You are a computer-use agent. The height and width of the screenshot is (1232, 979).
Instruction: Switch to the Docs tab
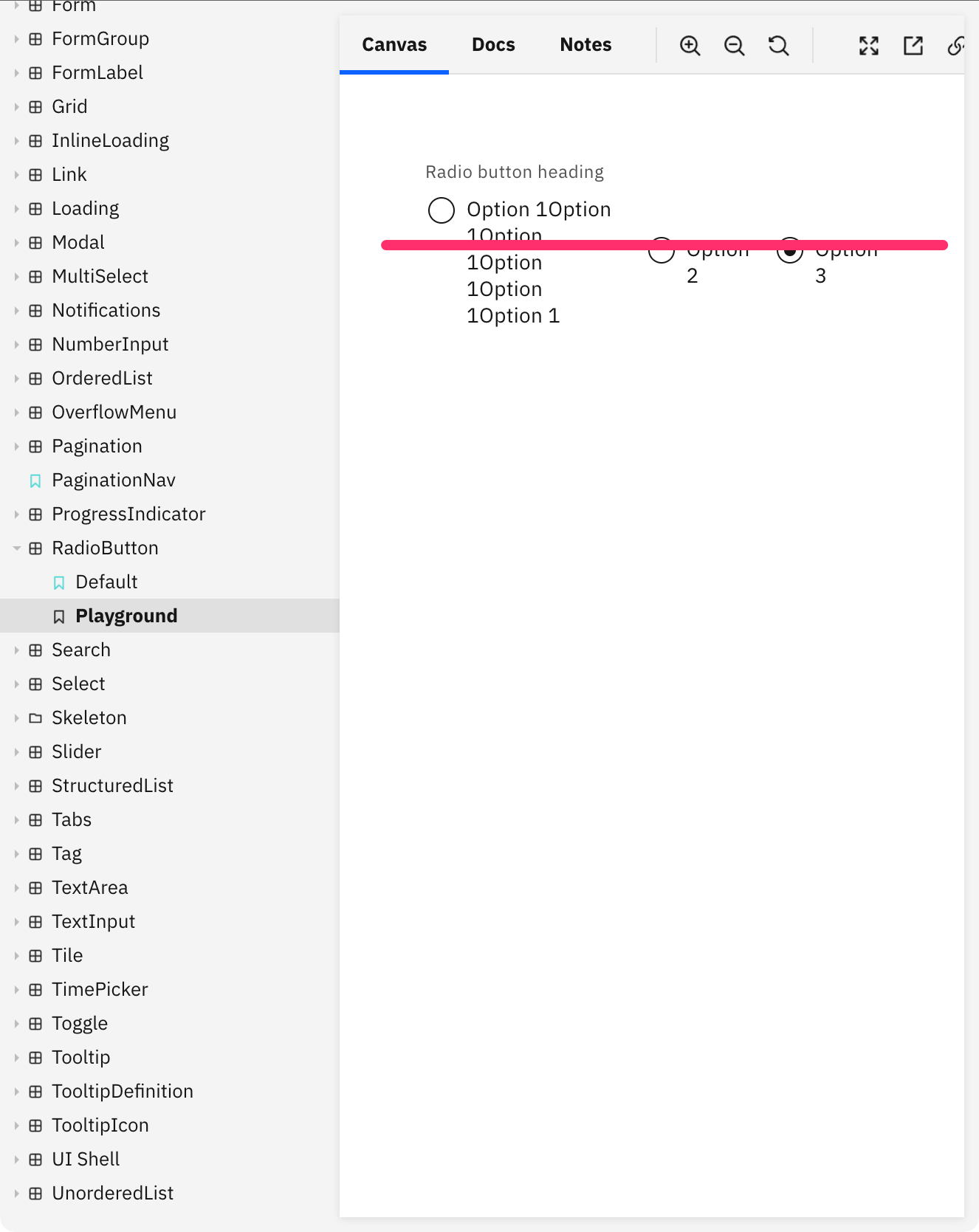pyautogui.click(x=492, y=44)
